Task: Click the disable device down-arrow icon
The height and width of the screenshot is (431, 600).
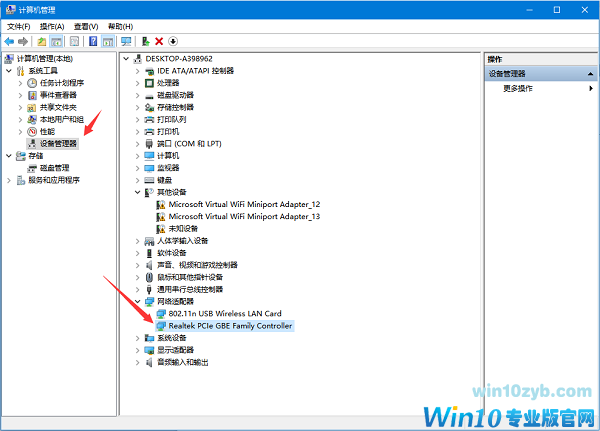Action: [173, 41]
